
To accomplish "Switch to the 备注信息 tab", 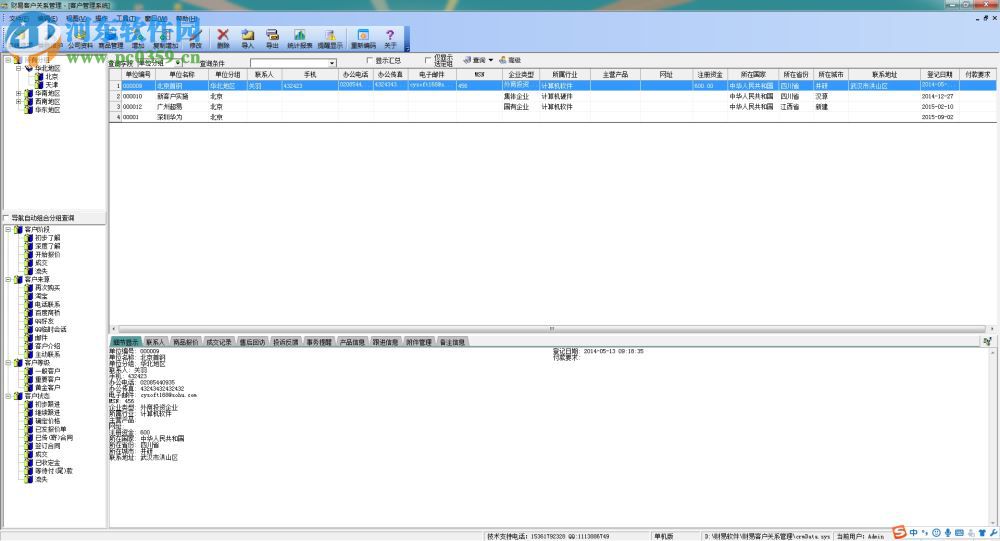I will (x=452, y=343).
